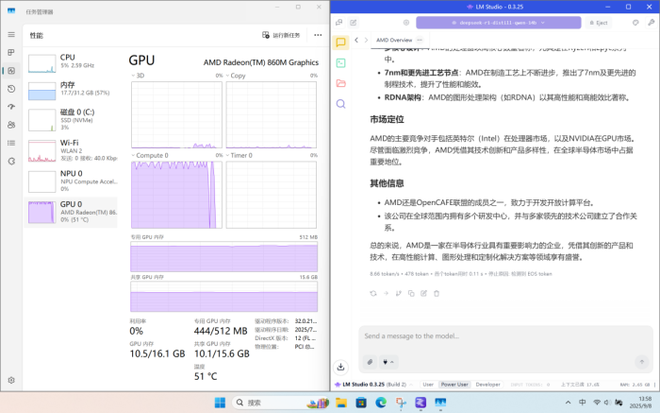This screenshot has height=413, width=660.
Task: Open the Discover search icon in sidebar
Action: [x=341, y=103]
